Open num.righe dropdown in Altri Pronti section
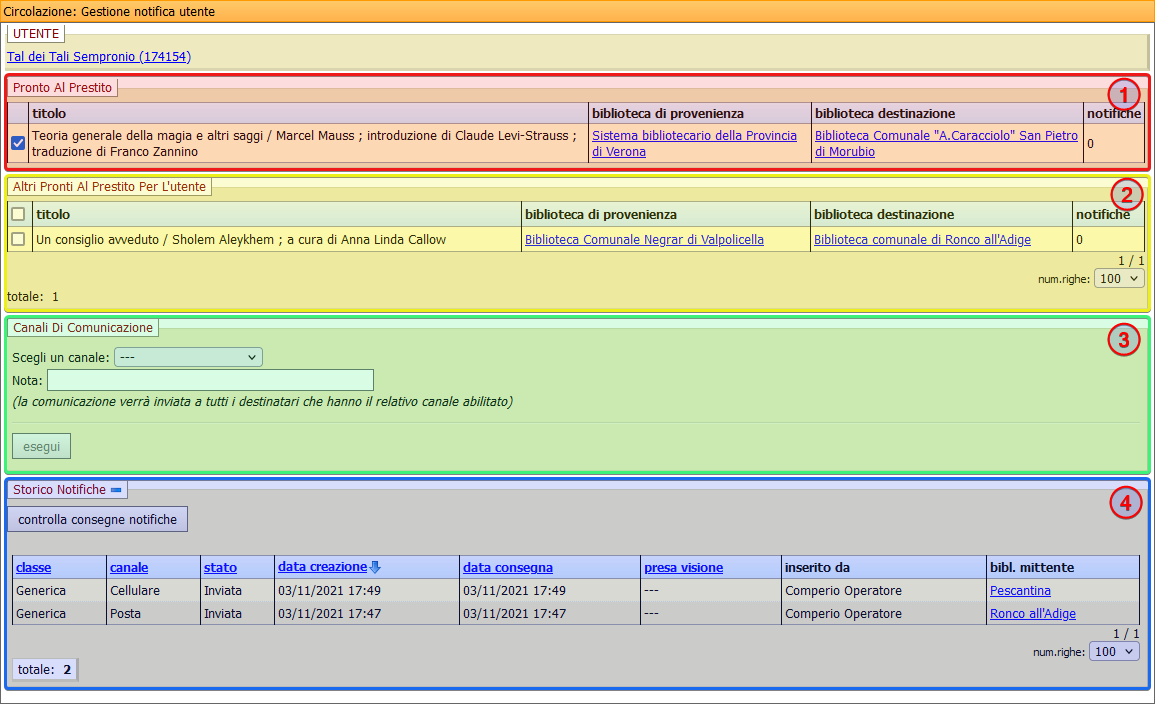 point(1119,279)
